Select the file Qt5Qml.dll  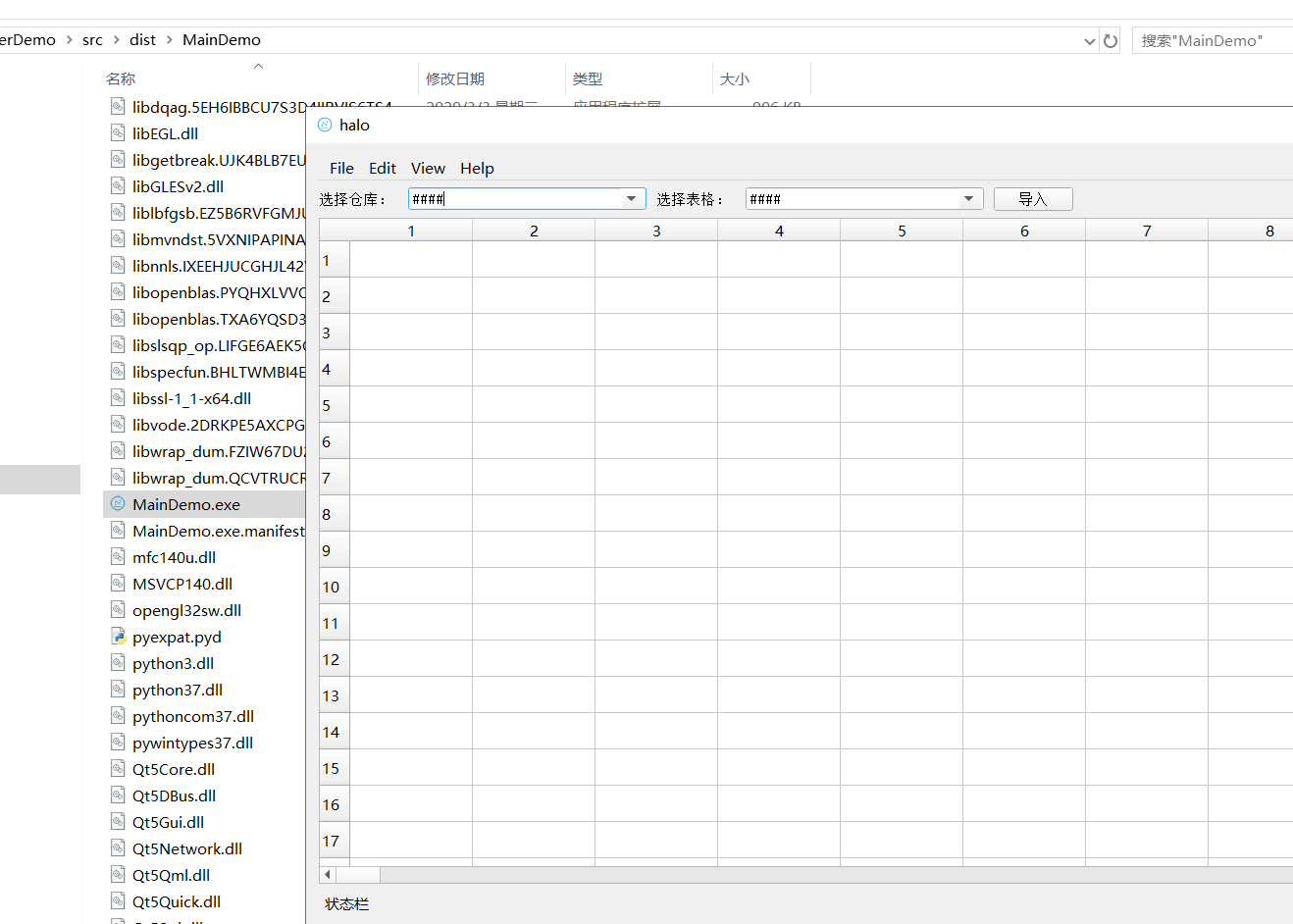pos(171,875)
